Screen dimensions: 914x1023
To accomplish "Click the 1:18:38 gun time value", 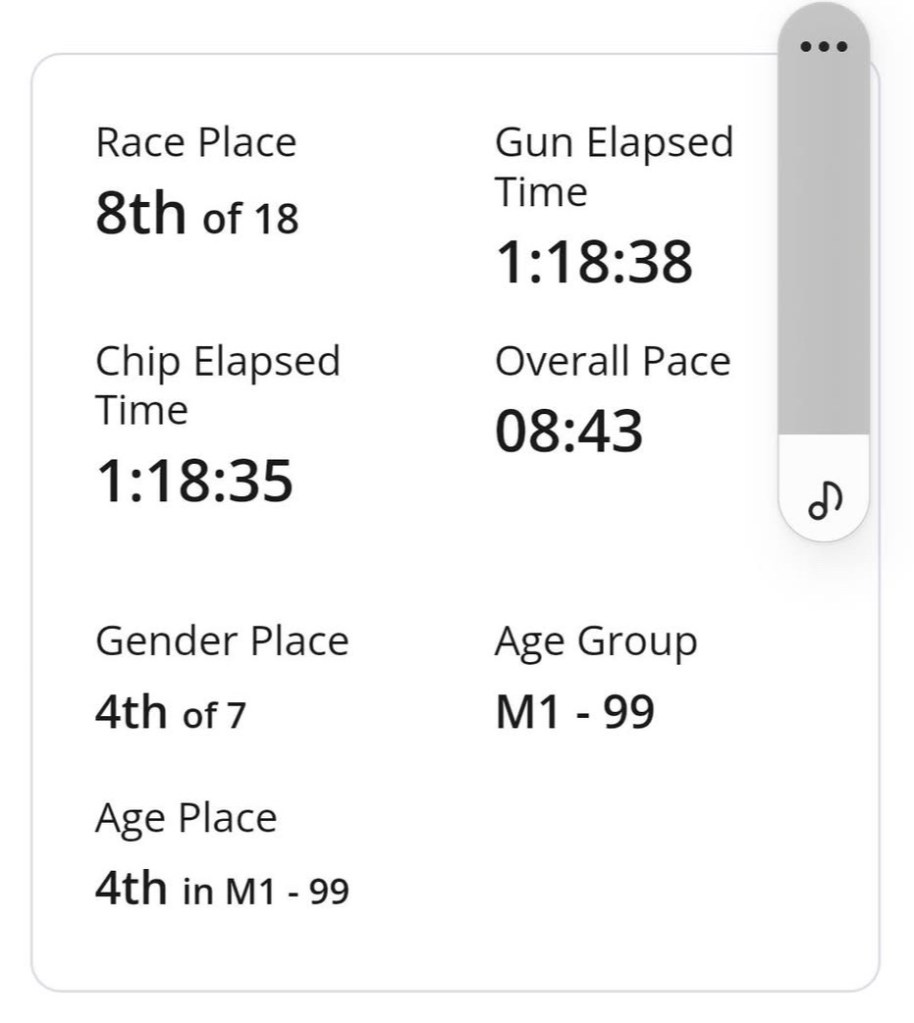I will click(594, 263).
